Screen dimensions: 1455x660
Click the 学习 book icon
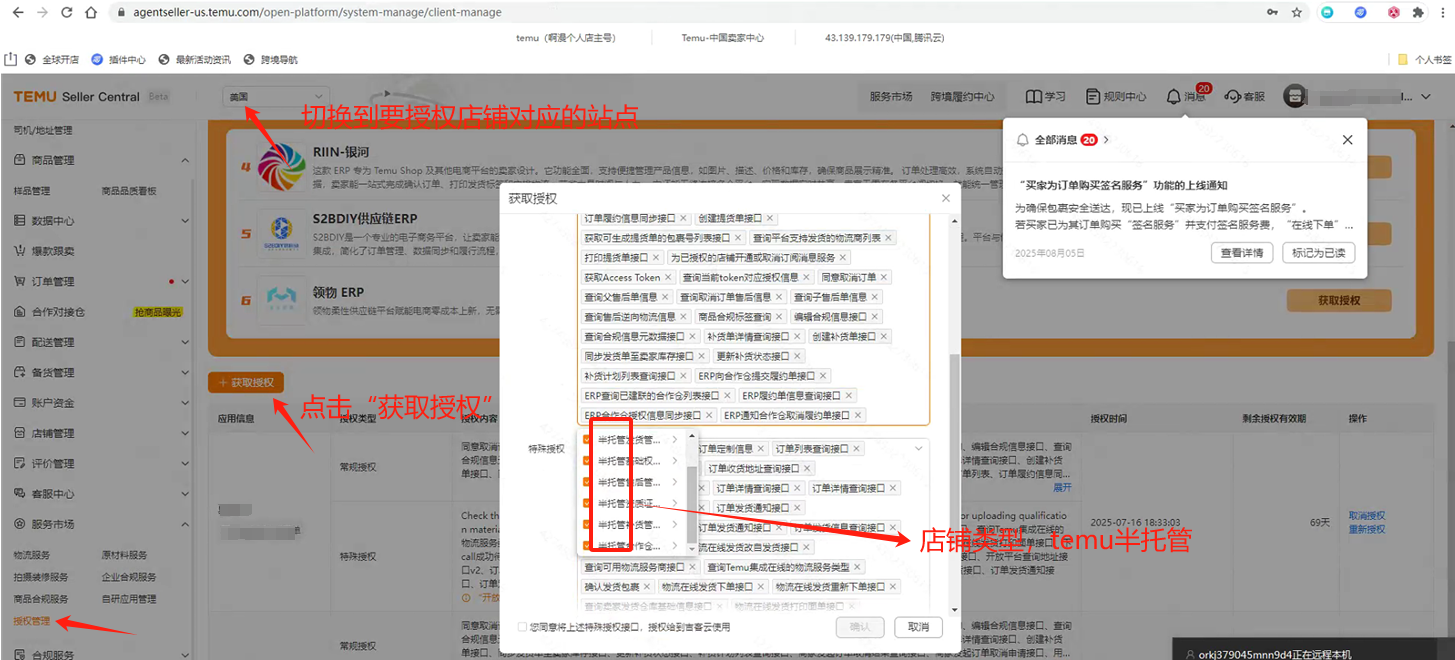coord(1033,97)
